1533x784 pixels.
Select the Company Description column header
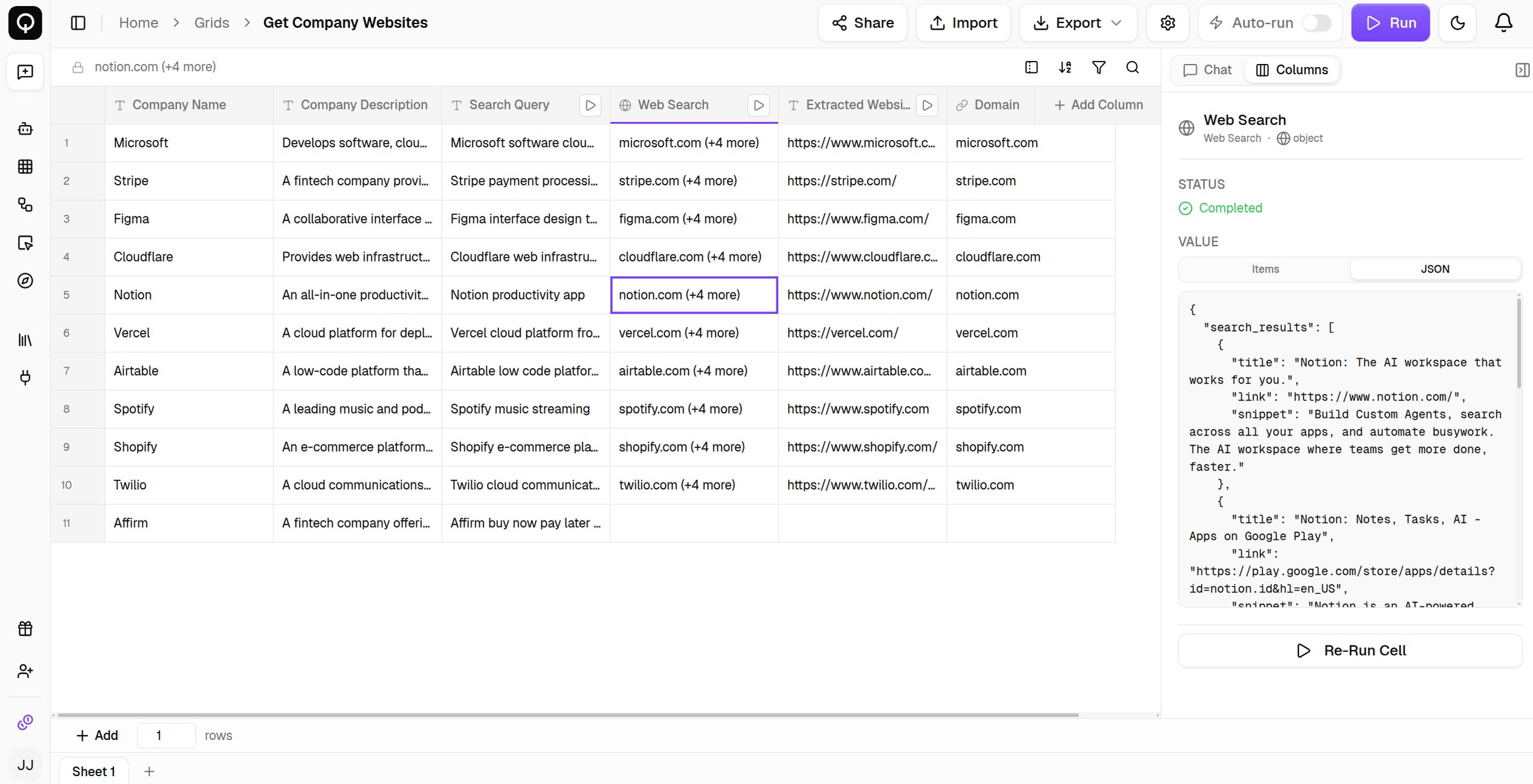click(x=357, y=105)
